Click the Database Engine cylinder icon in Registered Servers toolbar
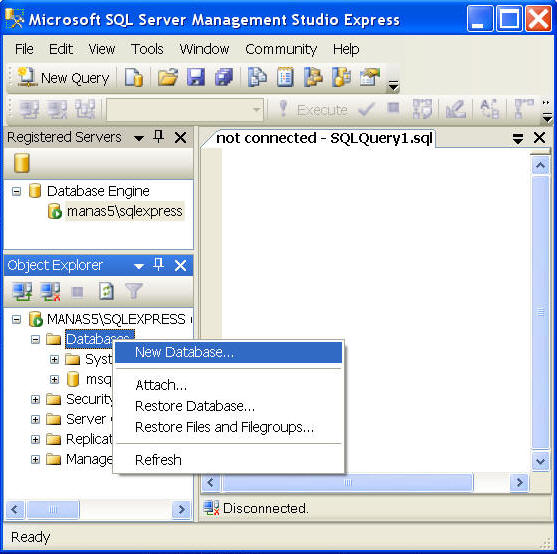557x554 pixels. tap(22, 163)
